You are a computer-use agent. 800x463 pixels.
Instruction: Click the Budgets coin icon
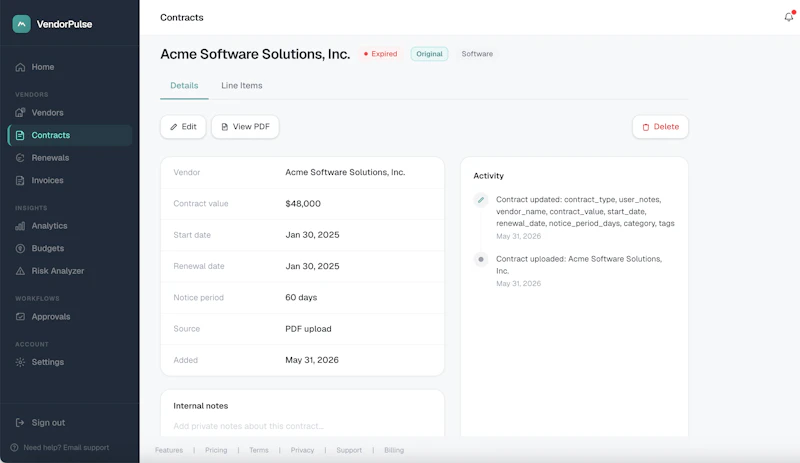click(20, 248)
